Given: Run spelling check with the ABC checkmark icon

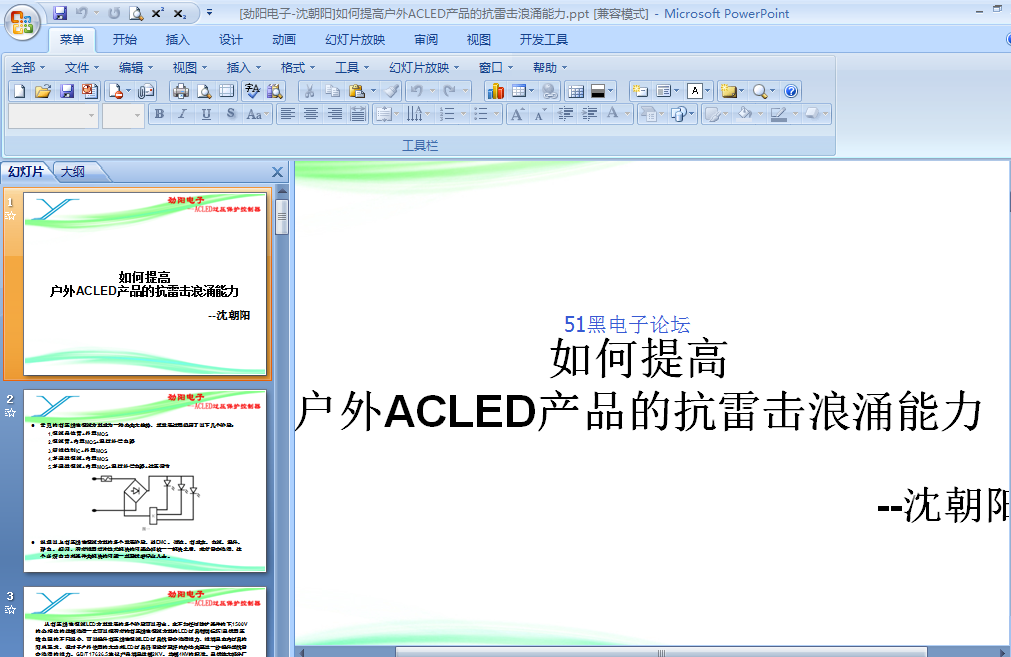Looking at the screenshot, I should click(x=252, y=91).
